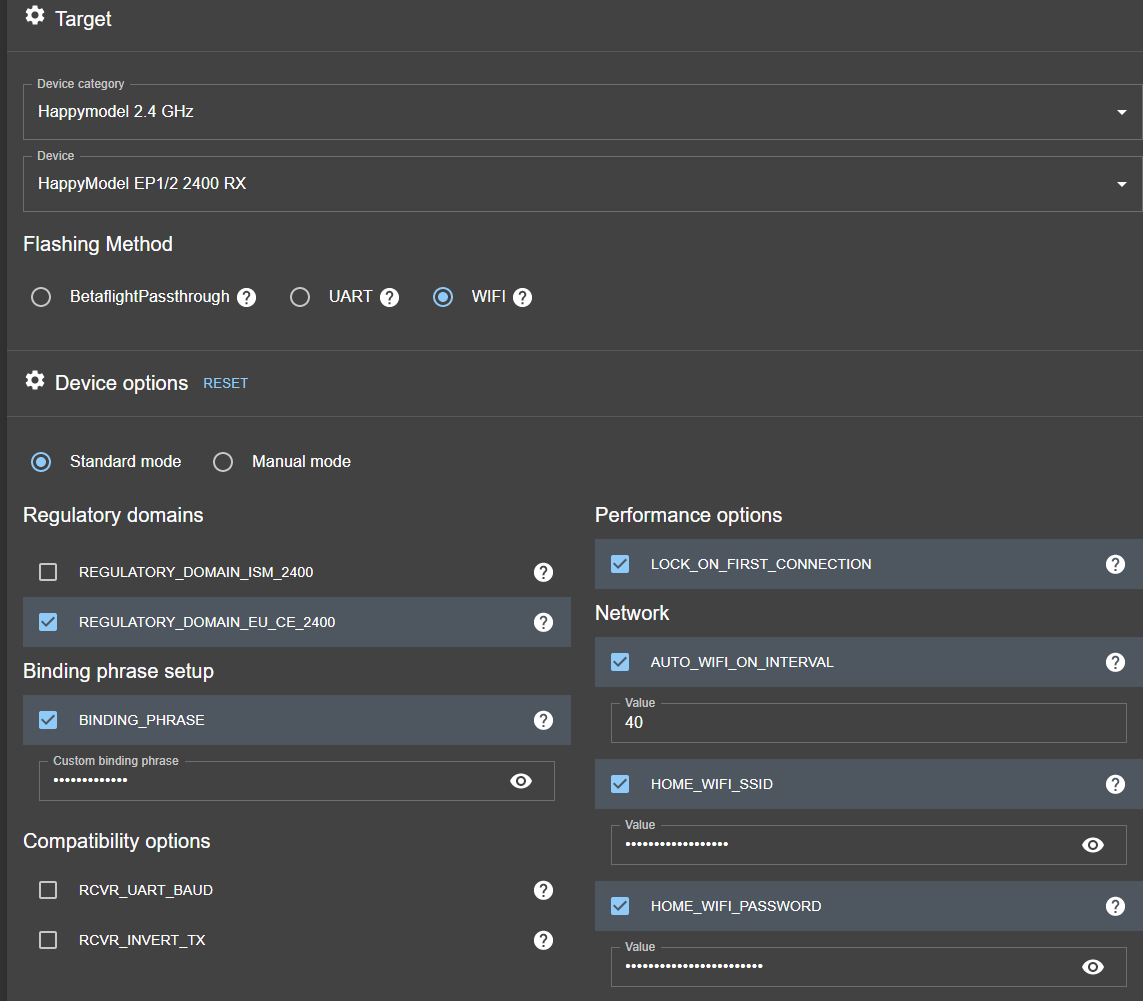The width and height of the screenshot is (1143, 1001).
Task: Open the Device category dropdown
Action: click(x=1121, y=112)
